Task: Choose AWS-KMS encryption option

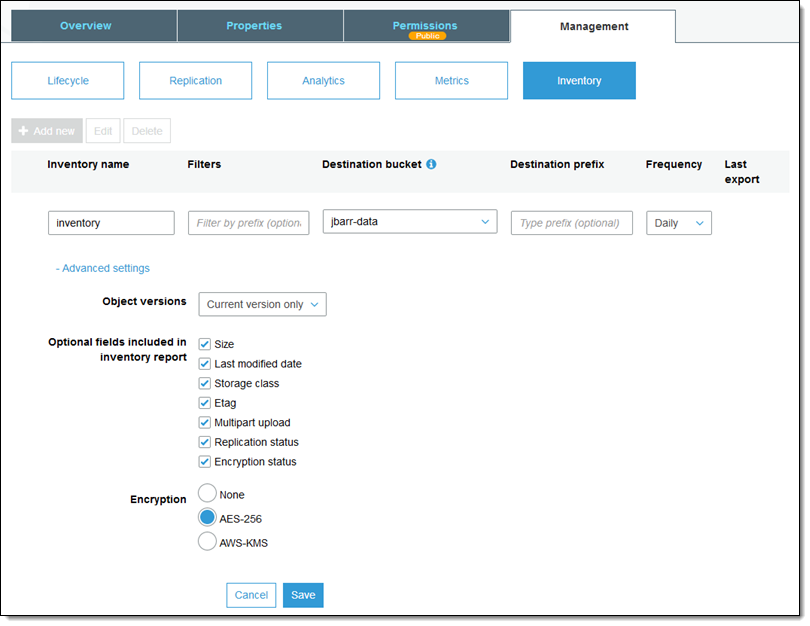Action: point(207,542)
